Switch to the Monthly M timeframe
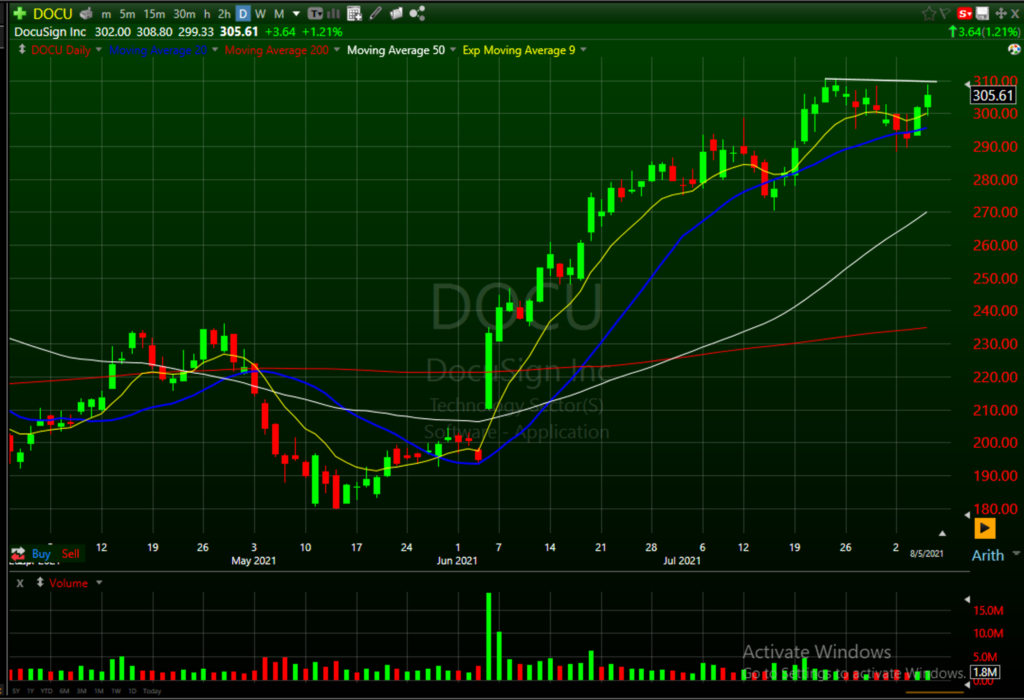Image resolution: width=1024 pixels, height=700 pixels. (279, 14)
